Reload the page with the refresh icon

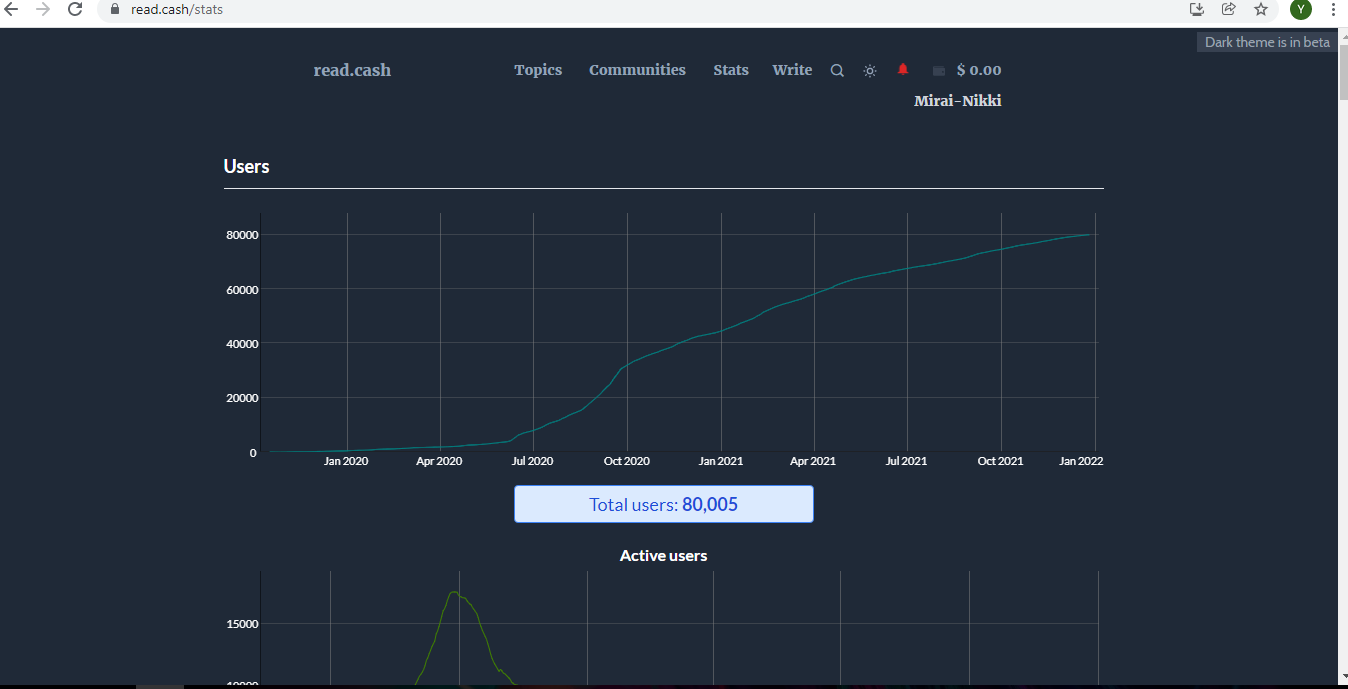(75, 9)
